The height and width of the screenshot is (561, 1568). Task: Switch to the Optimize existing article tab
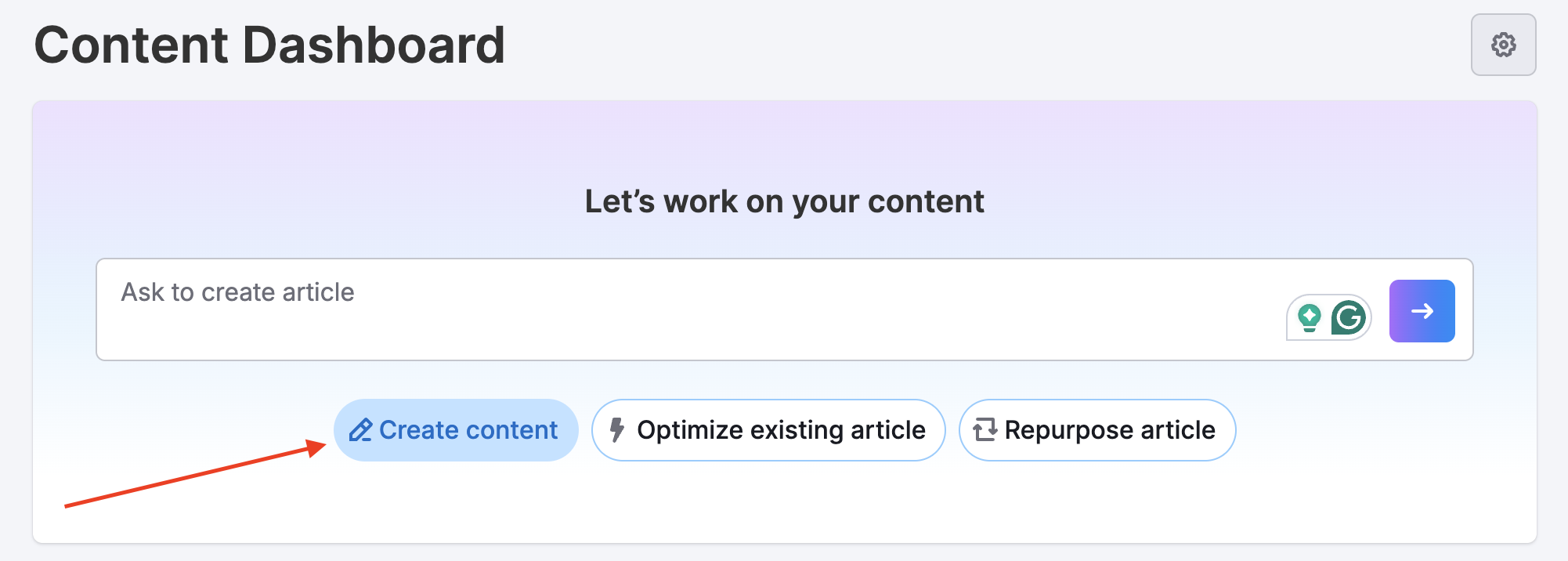pyautogui.click(x=767, y=429)
